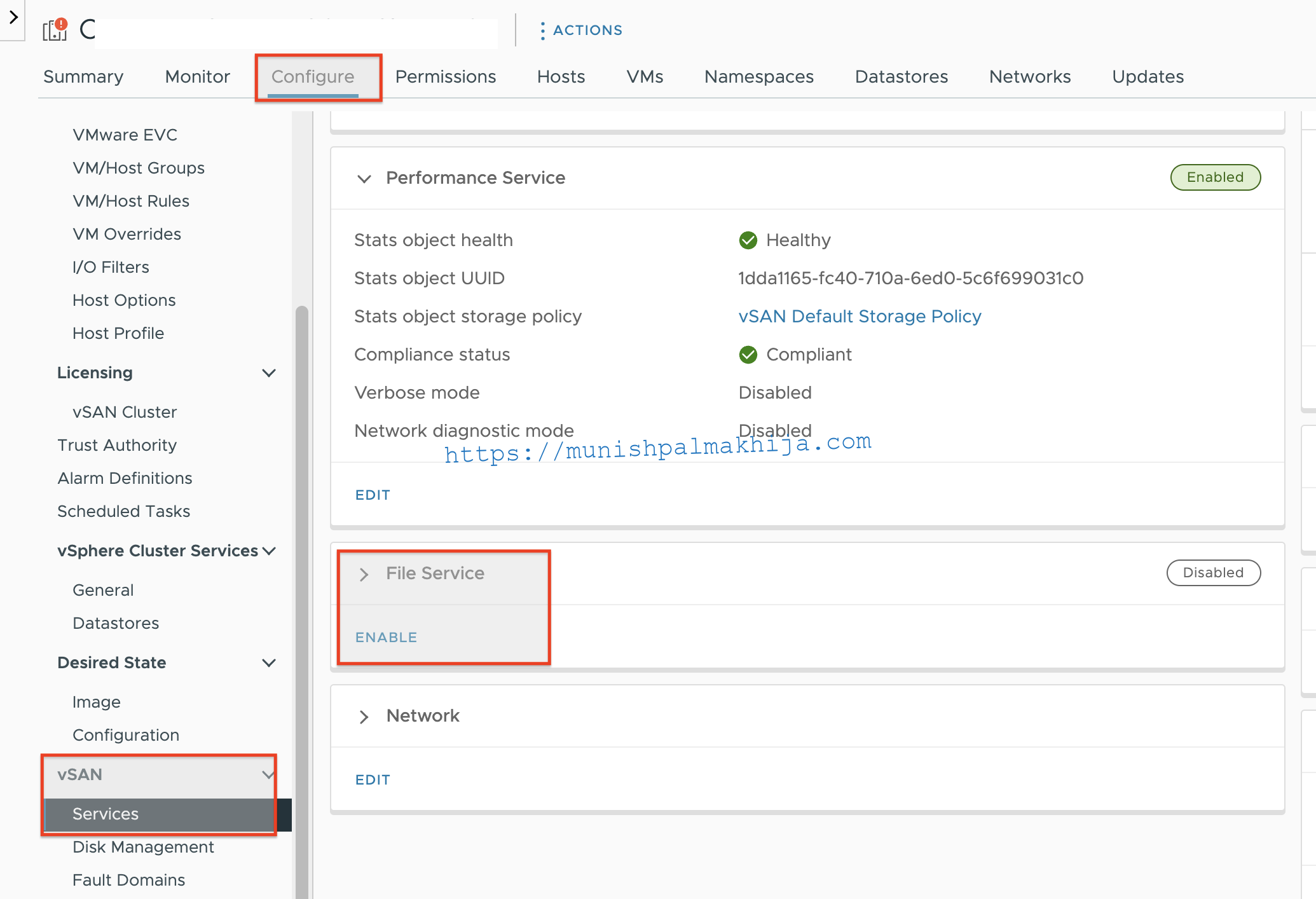Open Configuration under Desired State
This screenshot has height=899, width=1316.
coord(126,736)
